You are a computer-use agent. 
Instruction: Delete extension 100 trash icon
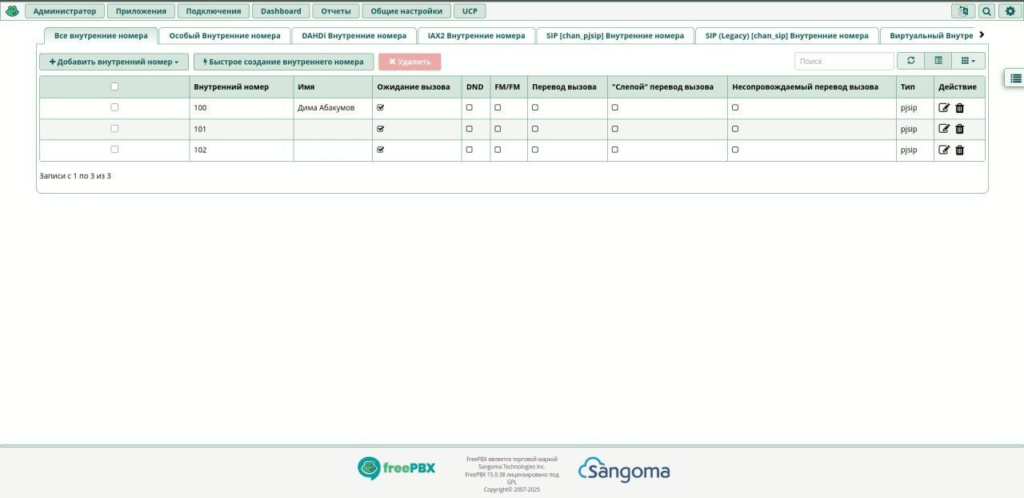(959, 108)
